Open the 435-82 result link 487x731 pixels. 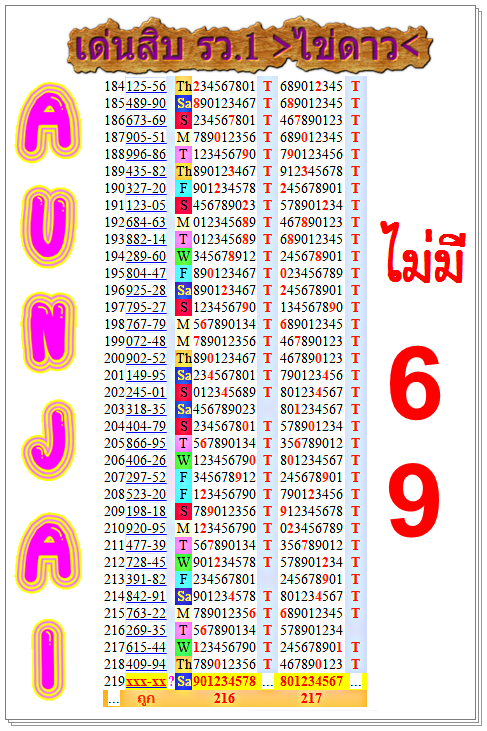146,171
